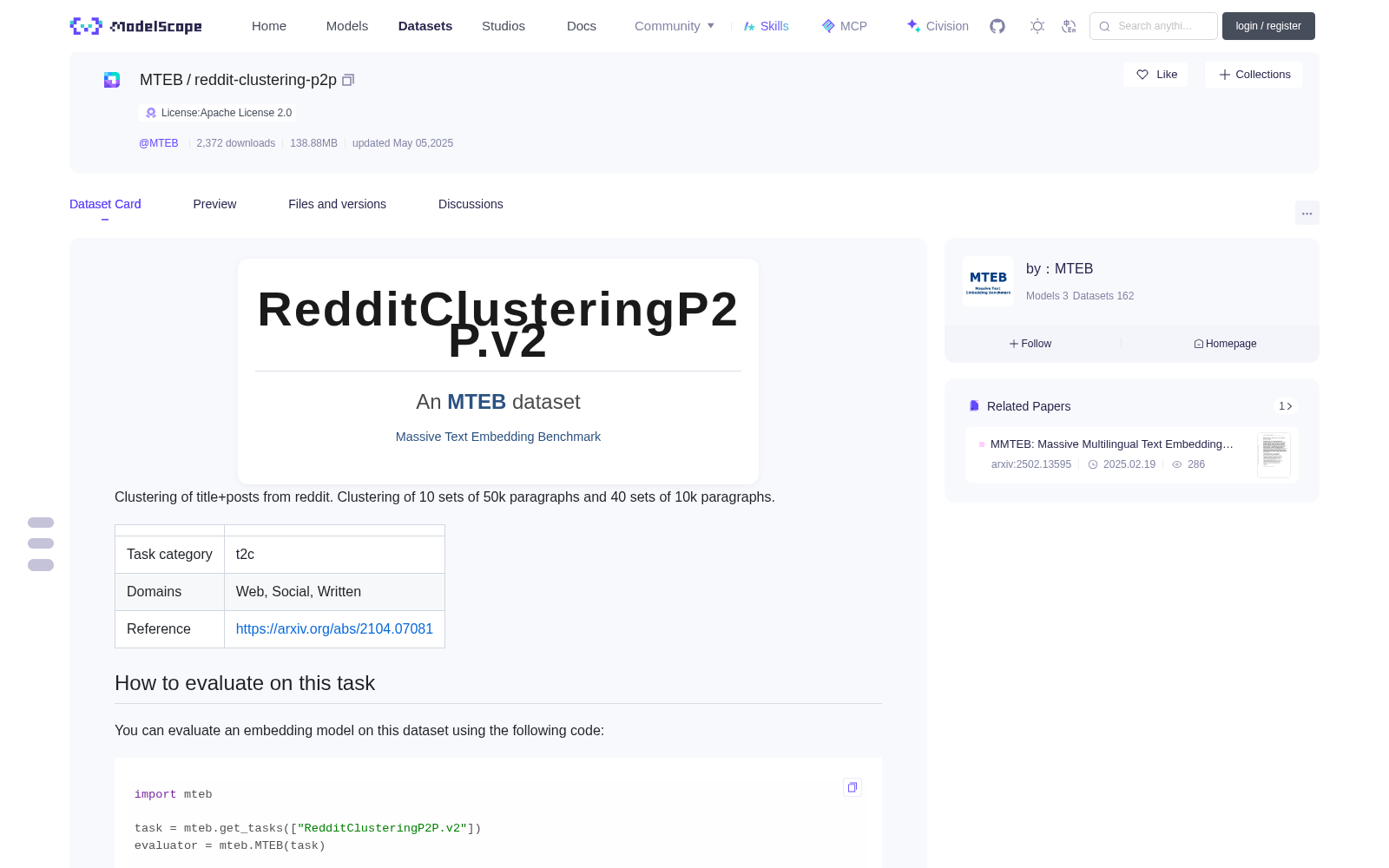Viewport: 1389px width, 868px height.
Task: Expand Related Papers count arrow
Action: pyautogui.click(x=1286, y=406)
